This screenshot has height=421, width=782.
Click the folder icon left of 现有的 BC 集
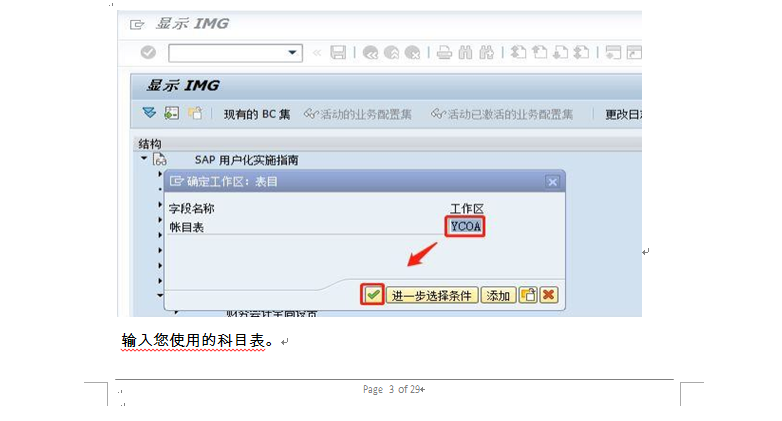coord(195,113)
